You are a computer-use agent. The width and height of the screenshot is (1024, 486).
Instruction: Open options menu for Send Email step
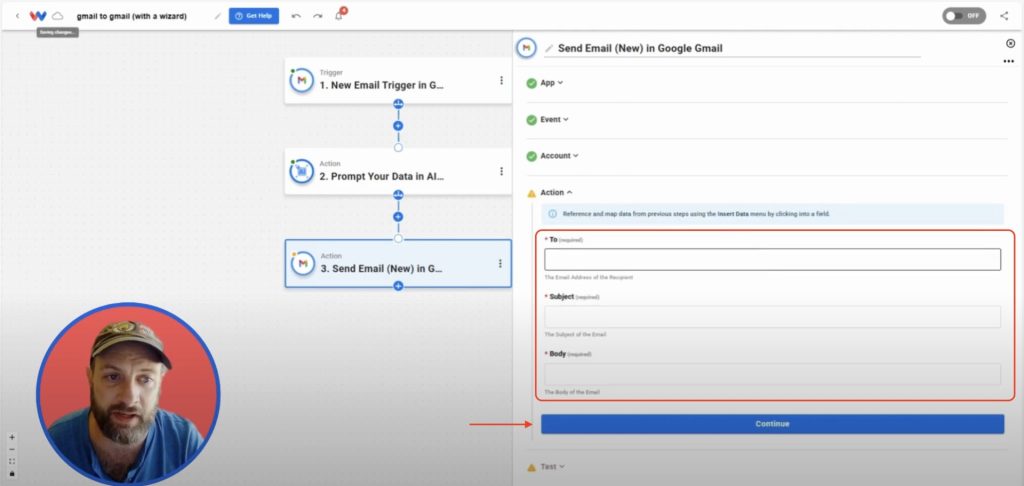[500, 263]
